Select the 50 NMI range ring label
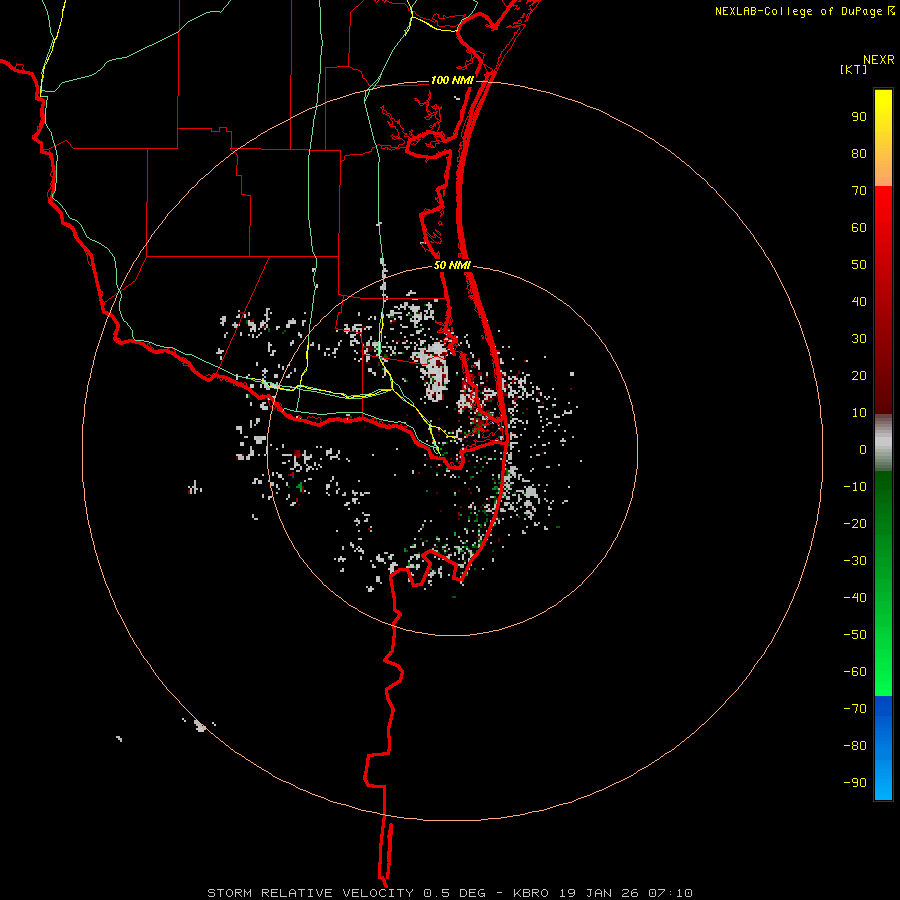This screenshot has height=900, width=900. 452,265
